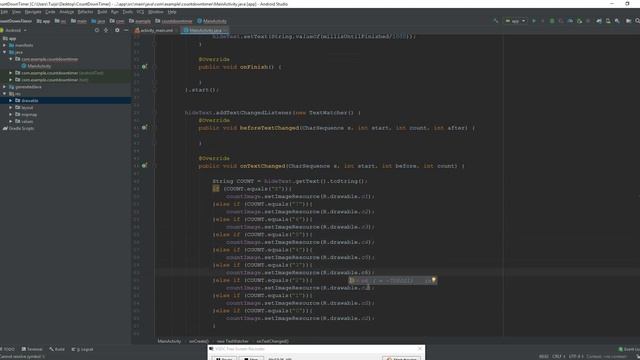Click the Attach Debugger to Process icon

tap(579, 21)
